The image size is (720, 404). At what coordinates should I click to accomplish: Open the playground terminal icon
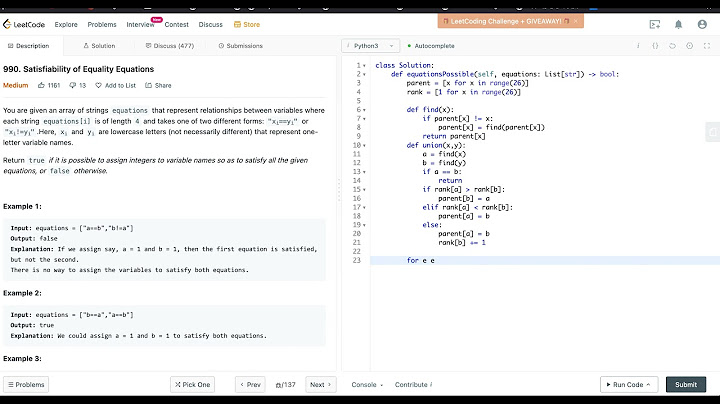[655, 24]
